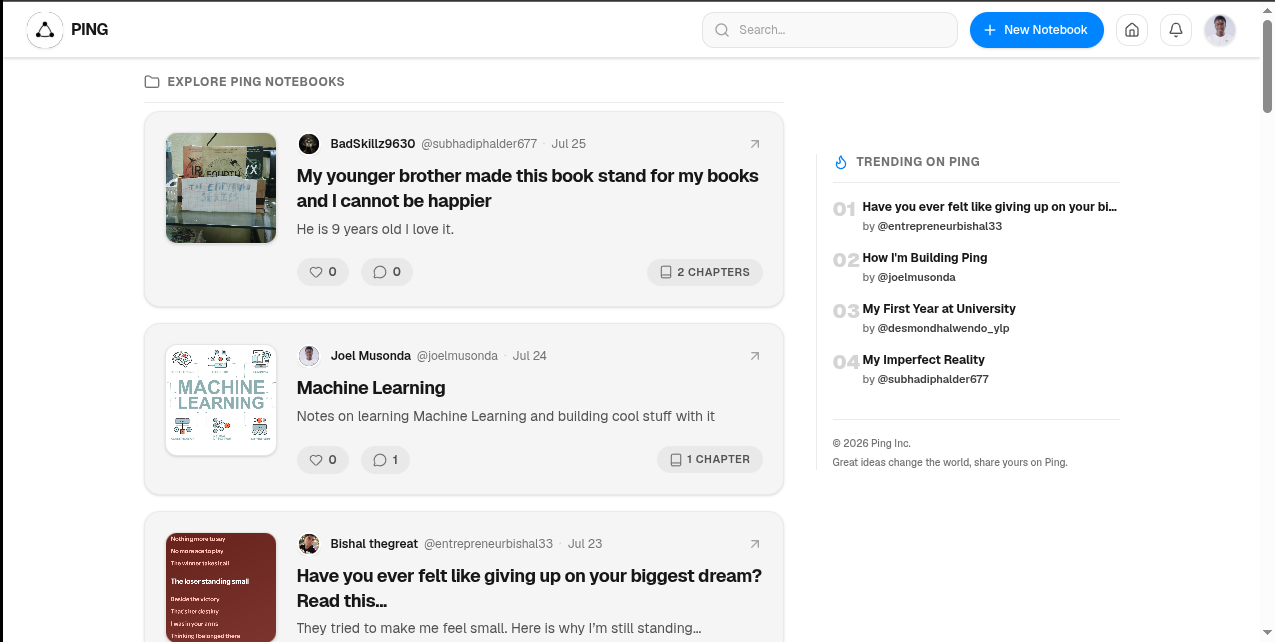Viewport: 1275px width, 642px height.
Task: Like the Machine Learning notebook
Action: [323, 460]
